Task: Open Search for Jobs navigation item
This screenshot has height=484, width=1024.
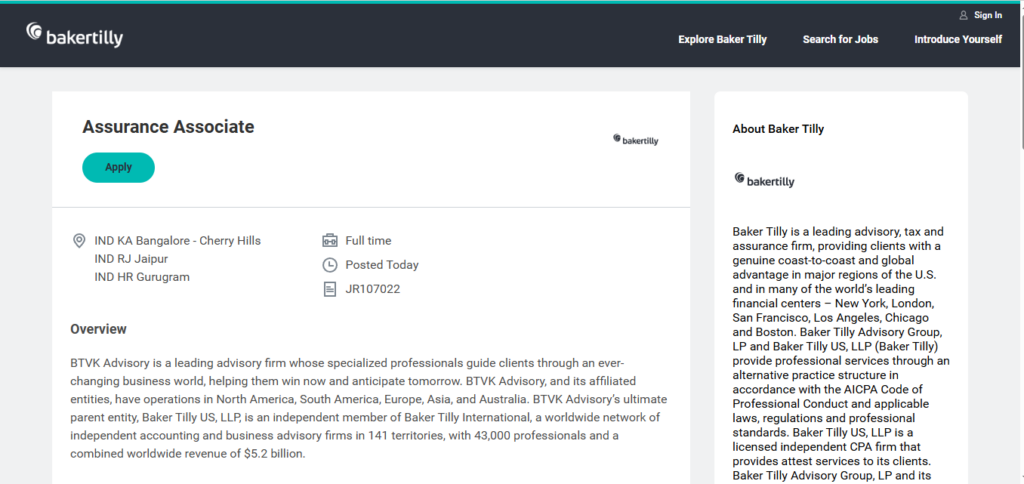Action: point(840,39)
